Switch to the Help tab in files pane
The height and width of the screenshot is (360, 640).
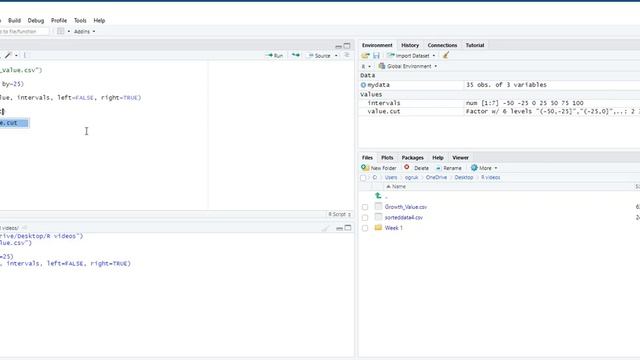coord(438,158)
